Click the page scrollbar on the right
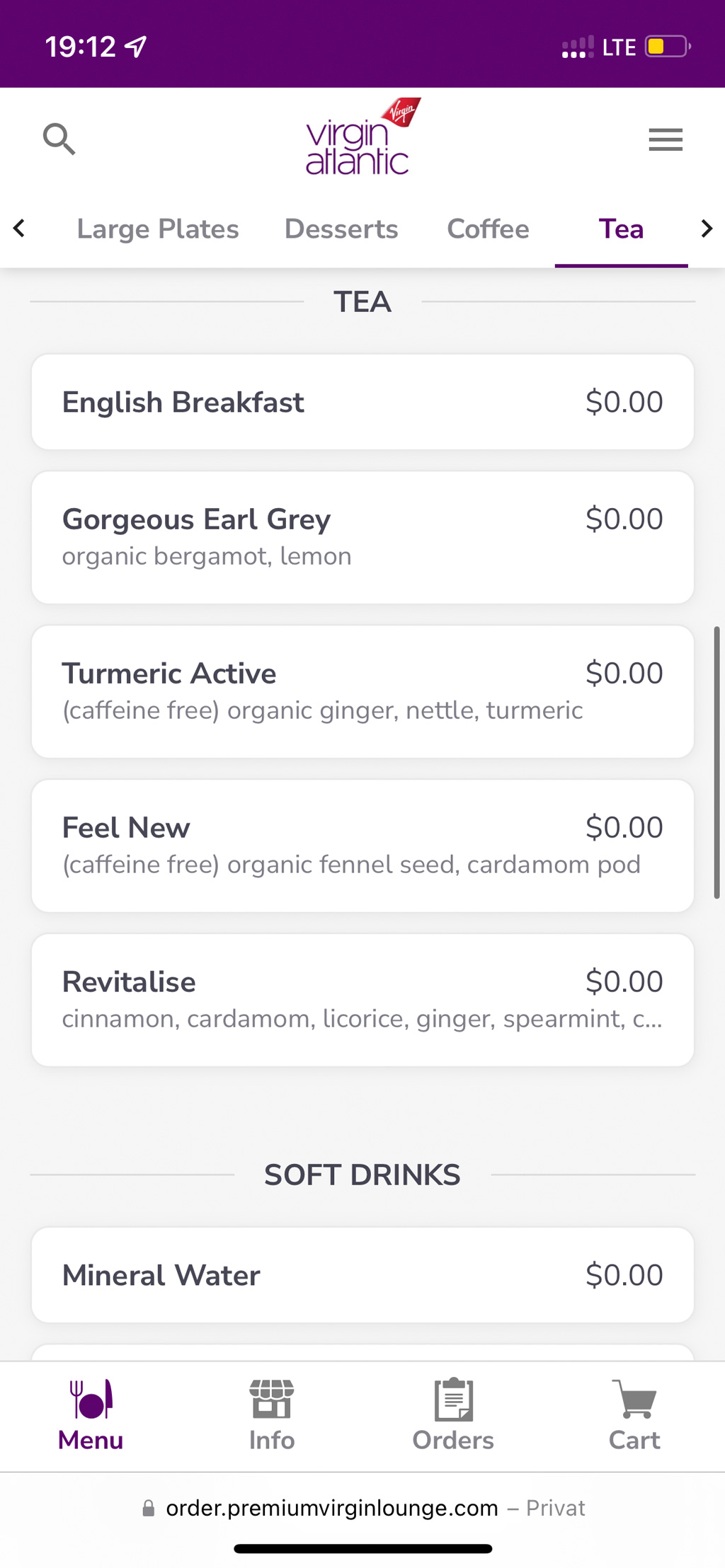The width and height of the screenshot is (725, 1568). pyautogui.click(x=717, y=762)
